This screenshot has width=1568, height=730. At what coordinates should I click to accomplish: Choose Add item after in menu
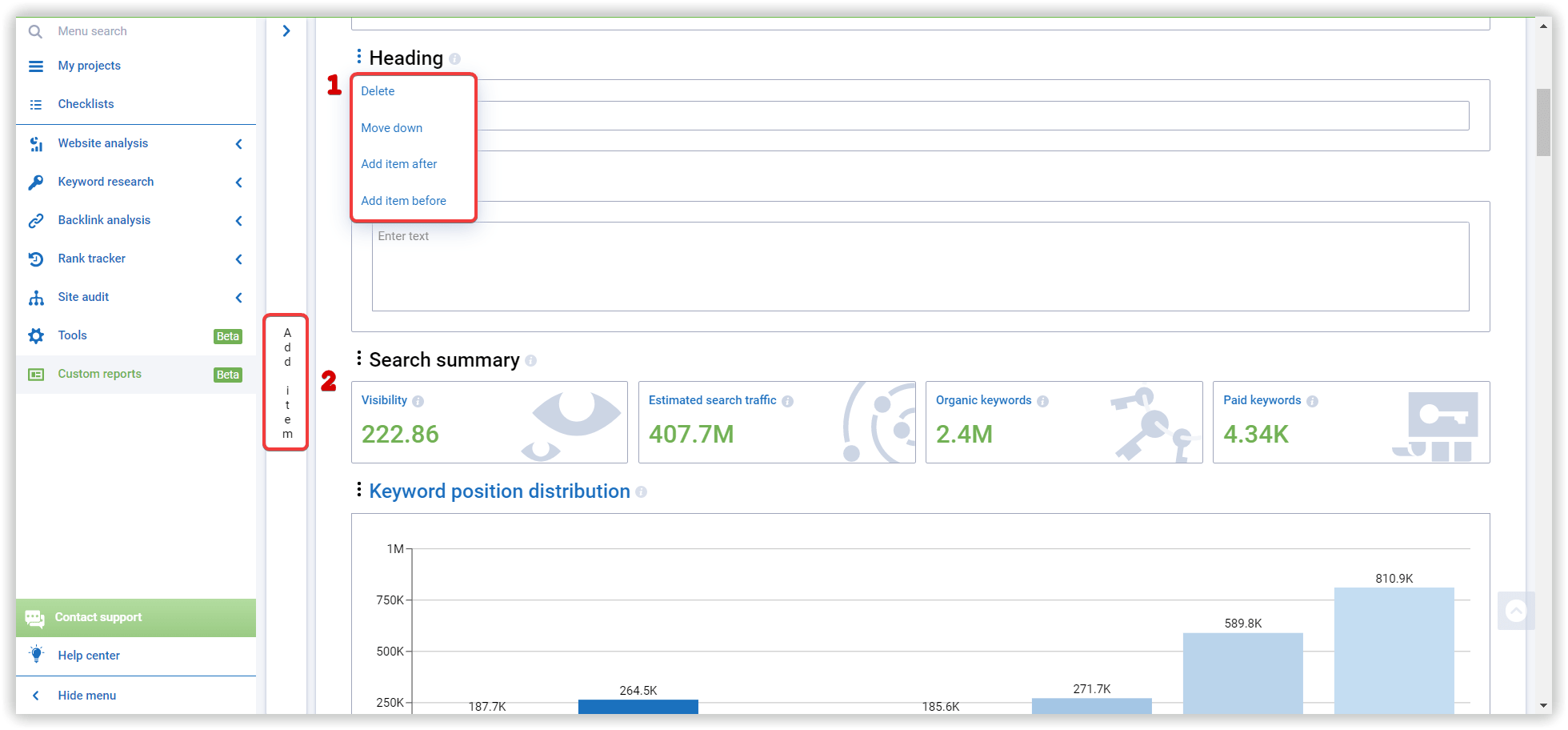pyautogui.click(x=398, y=164)
